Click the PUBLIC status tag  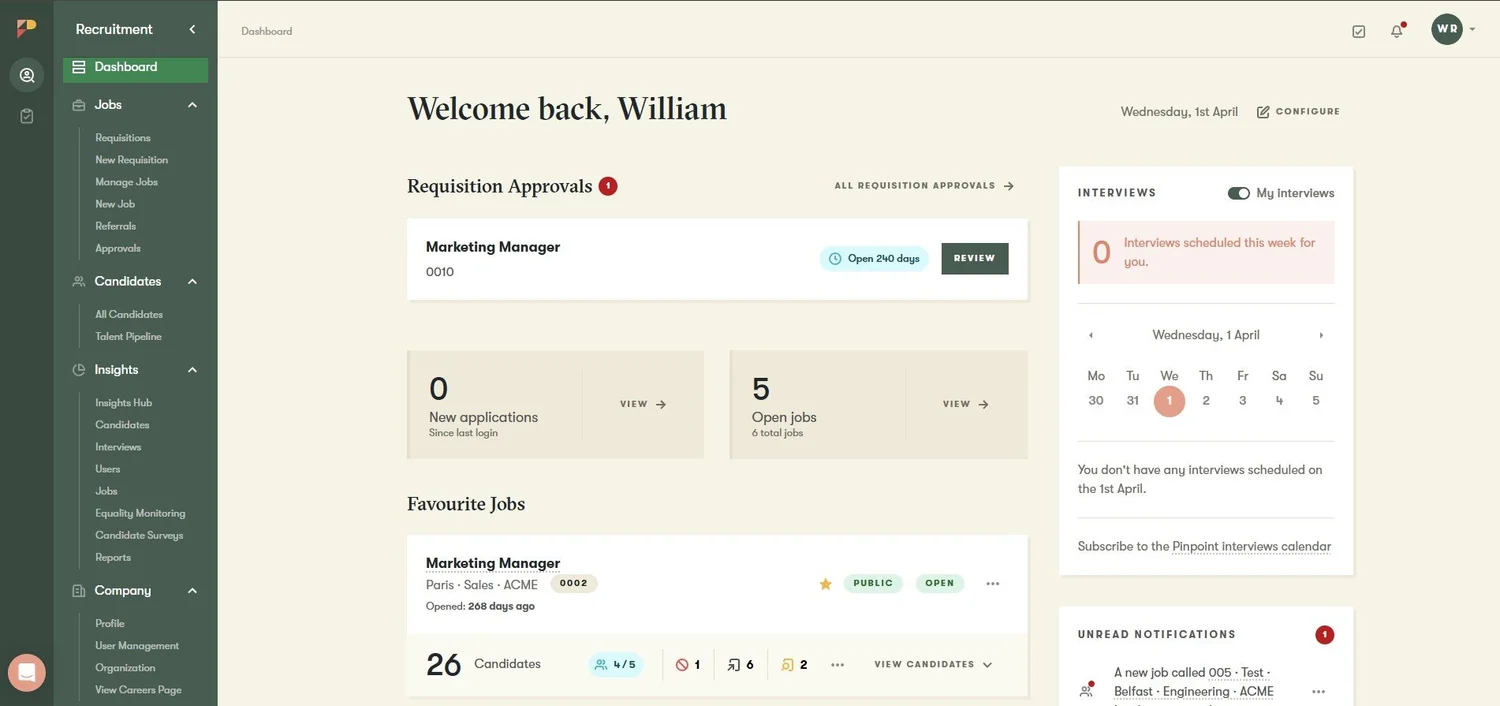[873, 584]
